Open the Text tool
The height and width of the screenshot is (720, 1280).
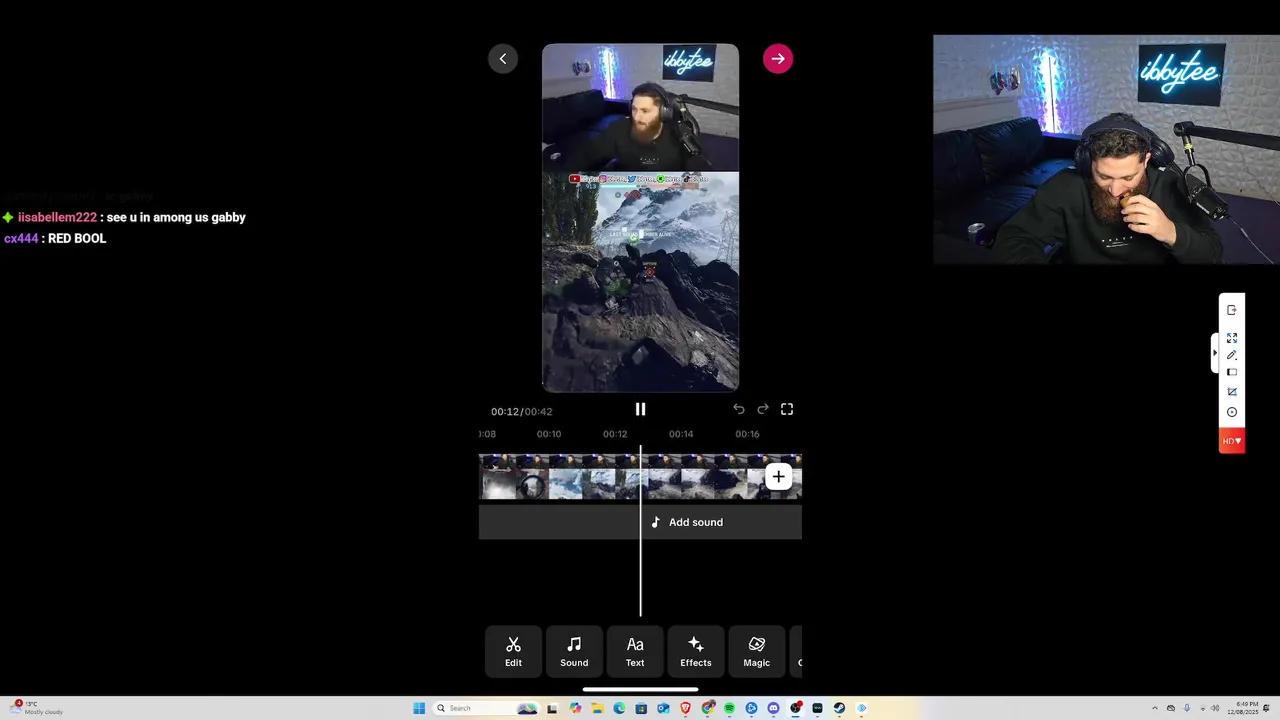635,651
